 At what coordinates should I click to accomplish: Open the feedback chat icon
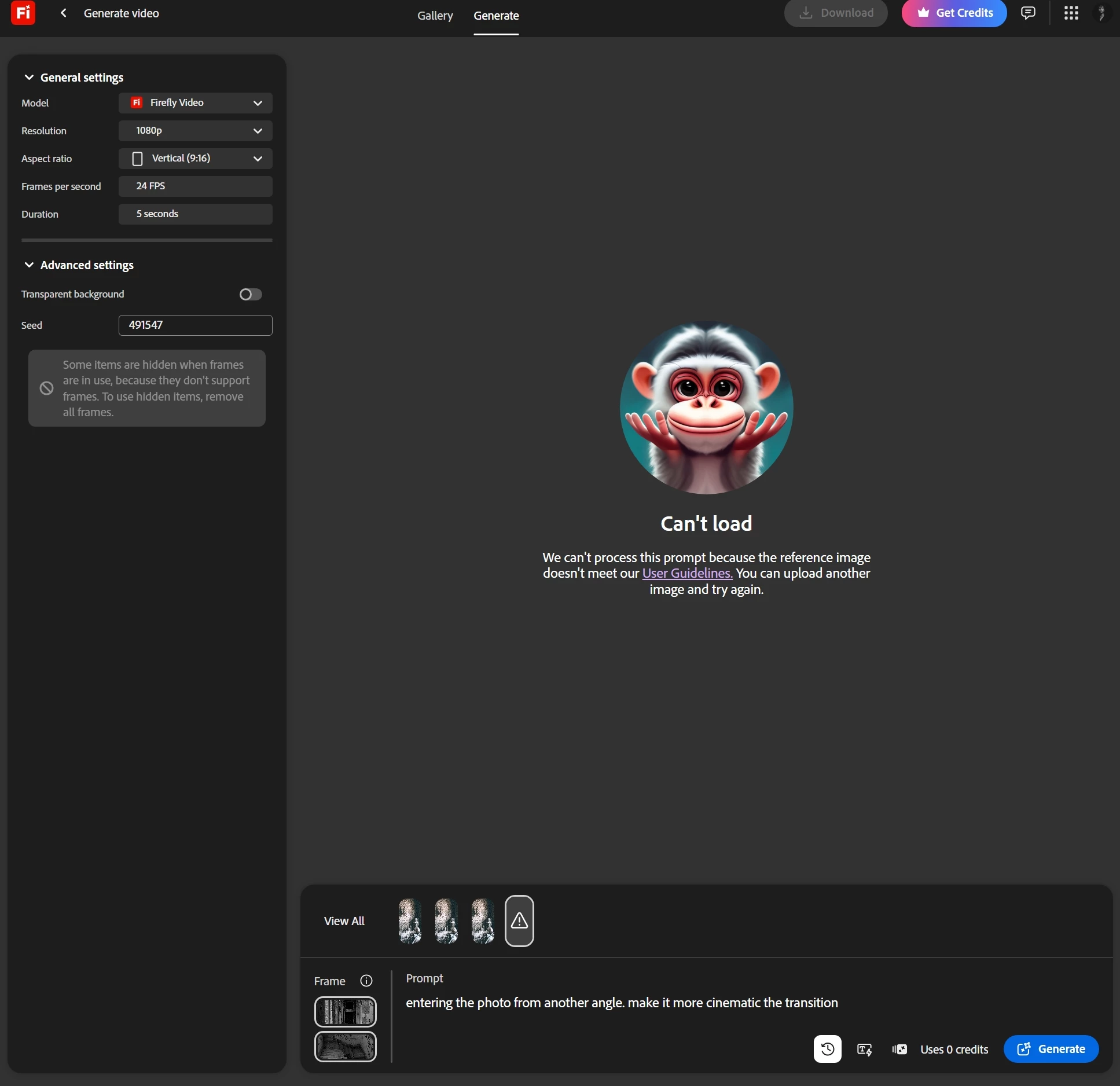click(1028, 13)
